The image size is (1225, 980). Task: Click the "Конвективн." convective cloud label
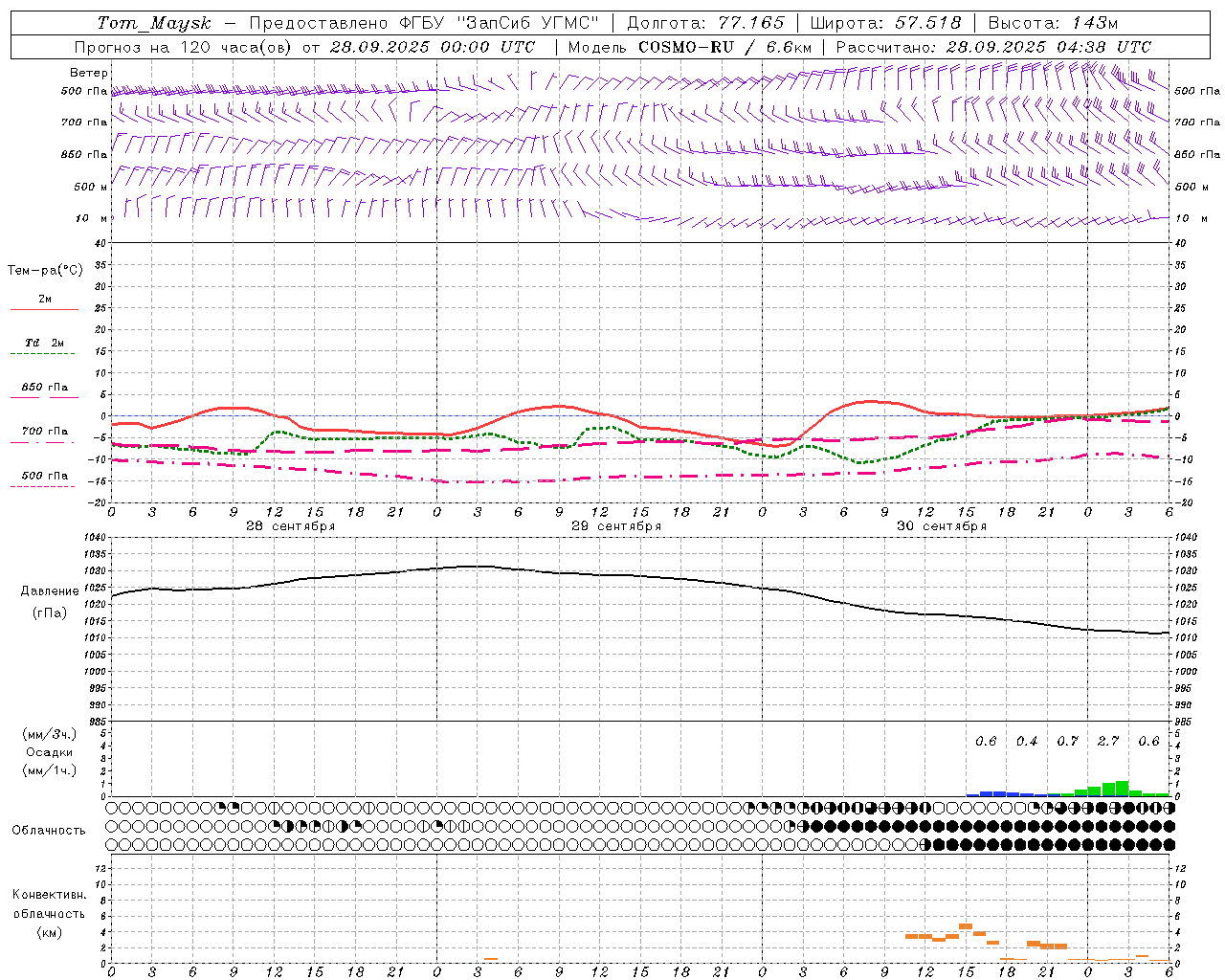coord(49,895)
